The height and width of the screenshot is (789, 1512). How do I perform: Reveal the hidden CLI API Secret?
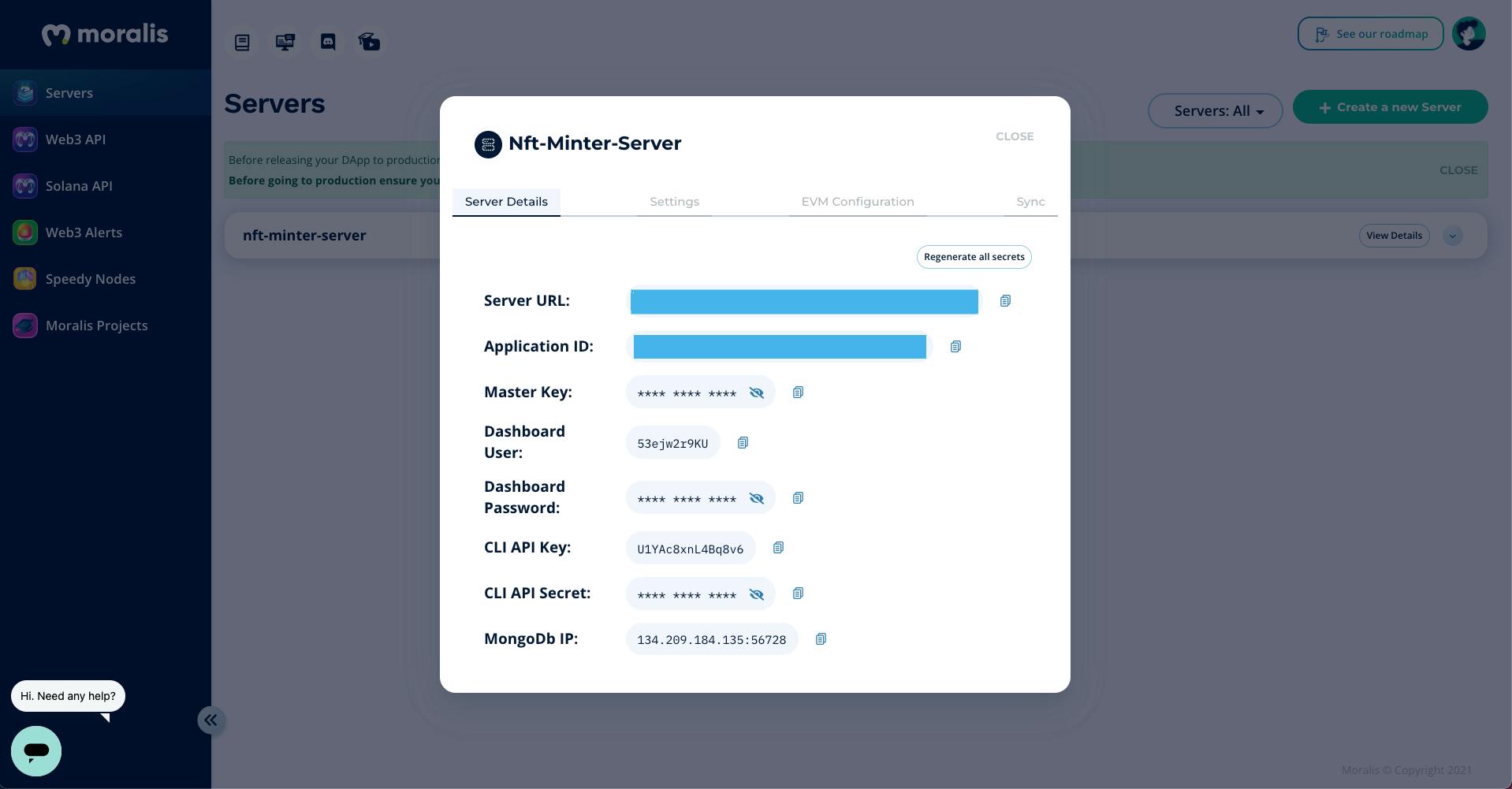[x=757, y=594]
